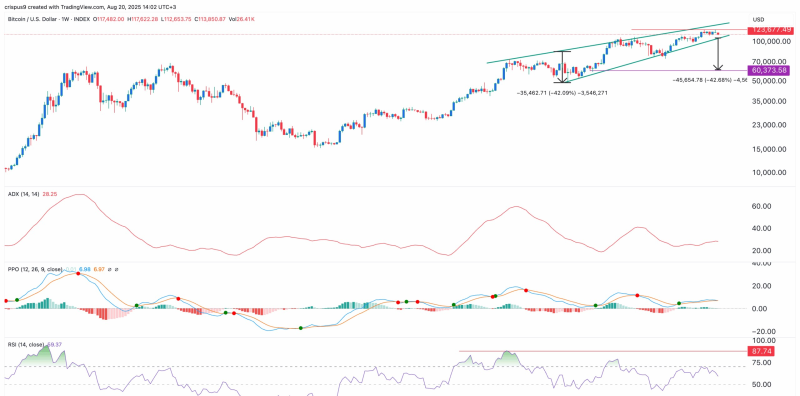Click the "crispus9 created with TradingView.com" caption
The width and height of the screenshot is (800, 396).
point(54,8)
